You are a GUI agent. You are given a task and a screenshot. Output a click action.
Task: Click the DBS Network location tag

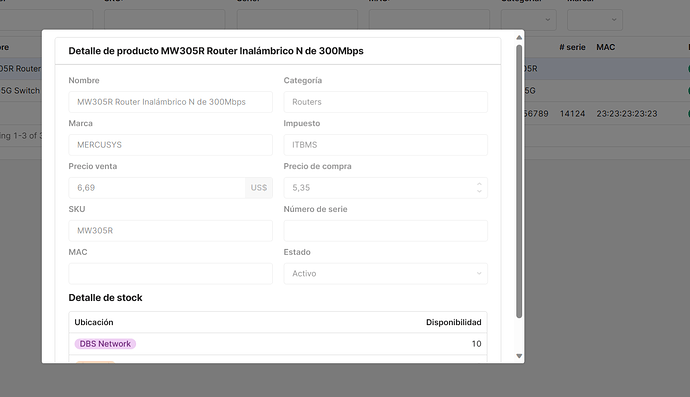tap(105, 344)
